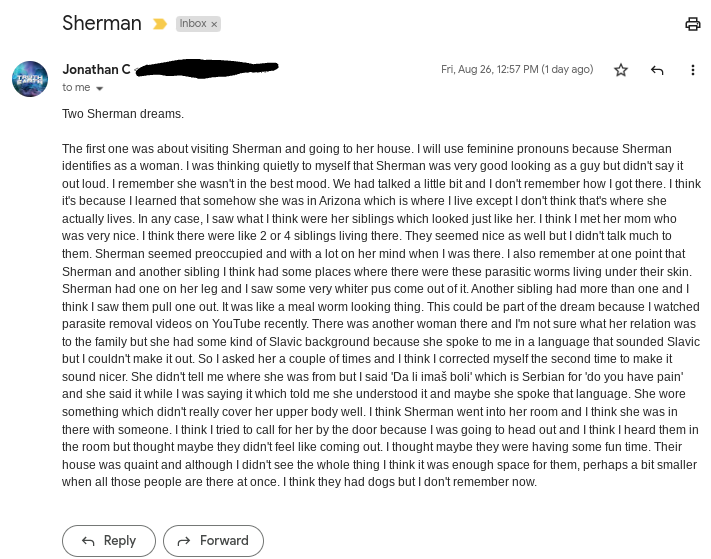This screenshot has height=559, width=711.
Task: Expand recipient details arrow beside "to me"
Action: (100, 88)
